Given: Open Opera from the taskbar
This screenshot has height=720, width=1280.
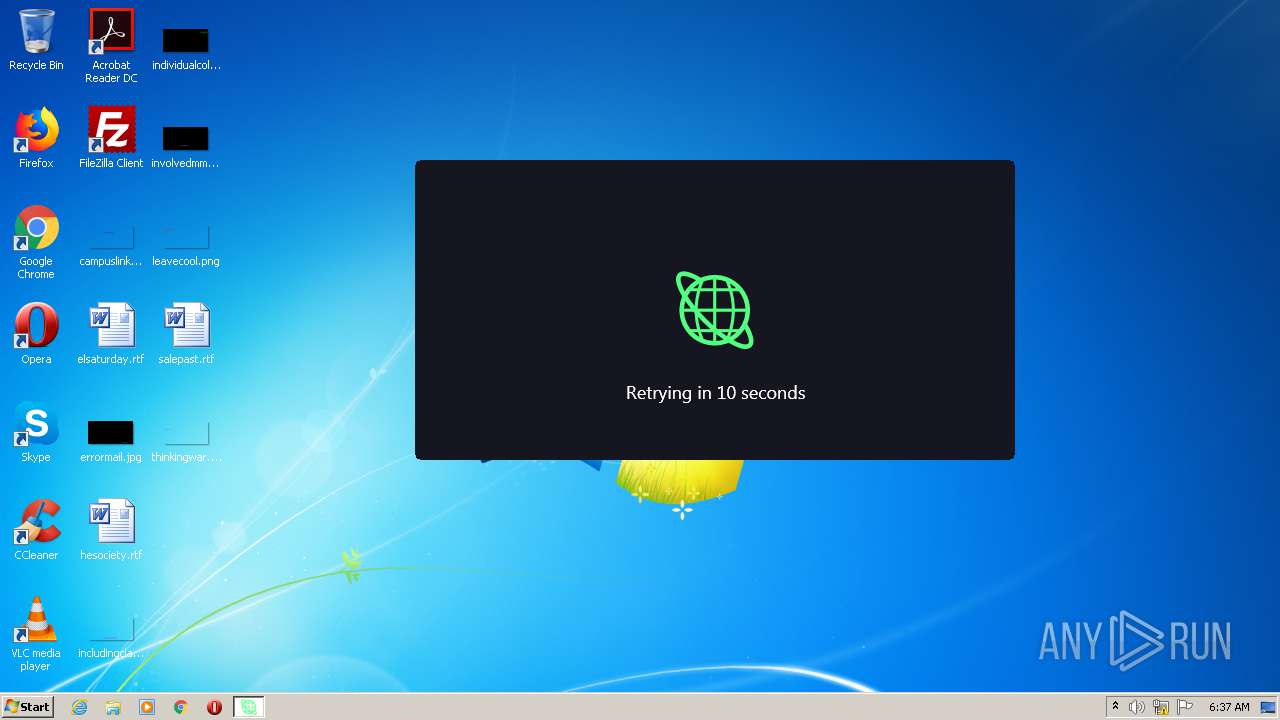Looking at the screenshot, I should (214, 707).
